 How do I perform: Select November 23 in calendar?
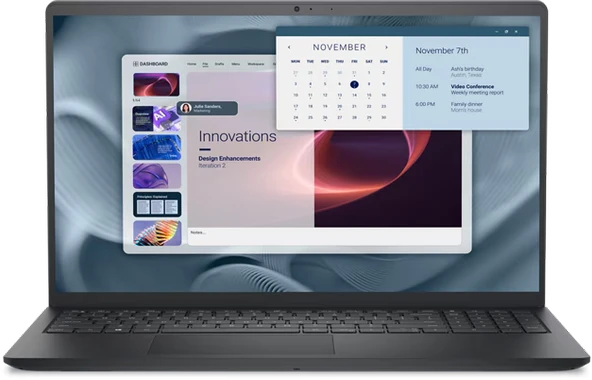pos(384,107)
